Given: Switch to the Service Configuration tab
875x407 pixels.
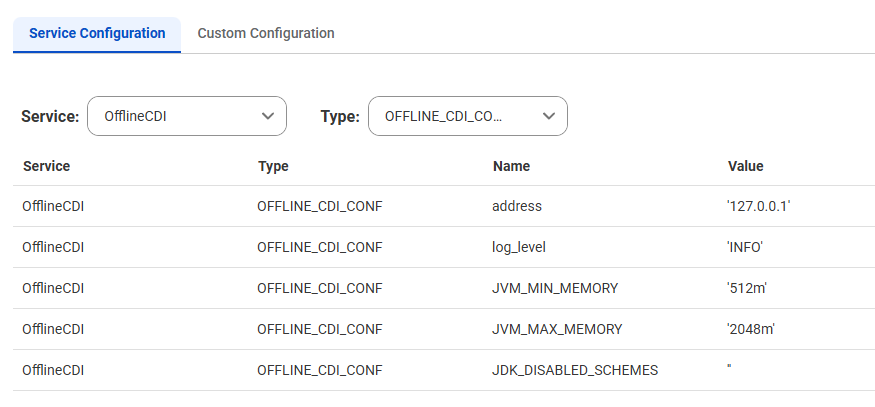Looking at the screenshot, I should click(97, 33).
